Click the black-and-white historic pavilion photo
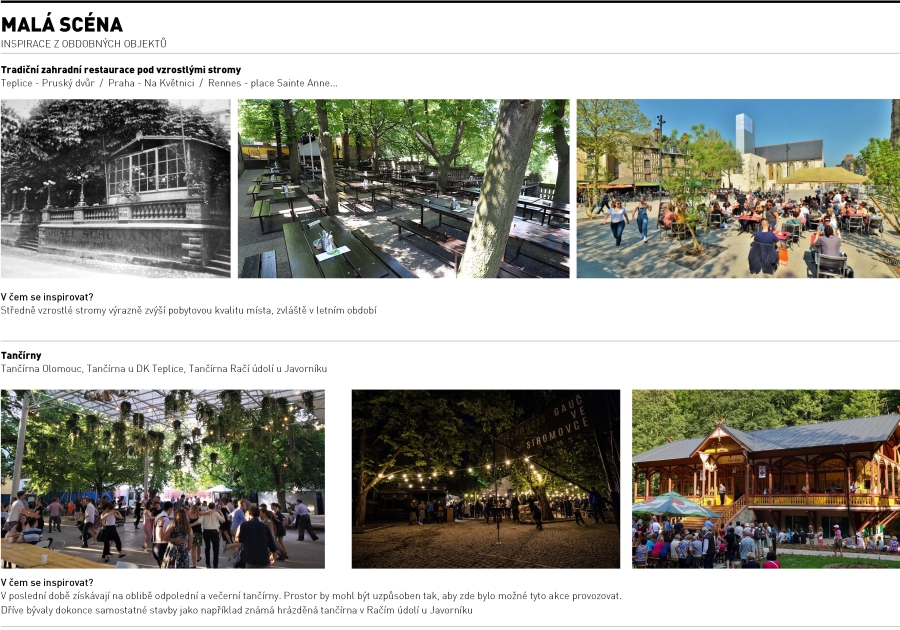 pyautogui.click(x=115, y=188)
